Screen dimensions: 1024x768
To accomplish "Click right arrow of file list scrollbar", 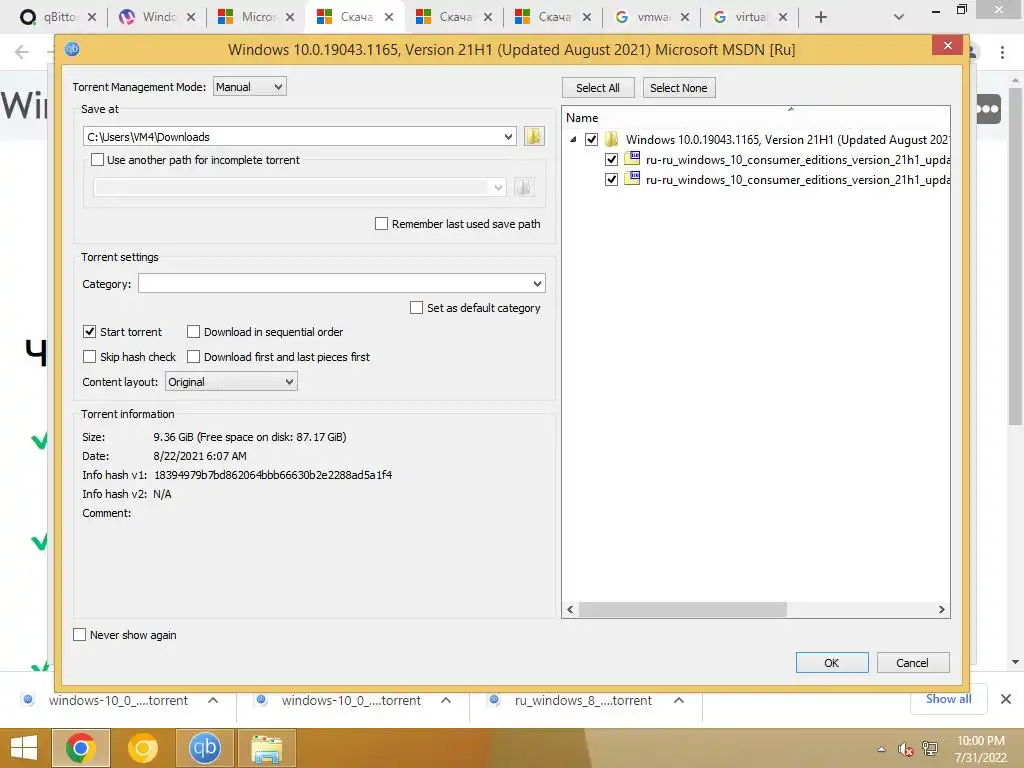I will pos(941,609).
